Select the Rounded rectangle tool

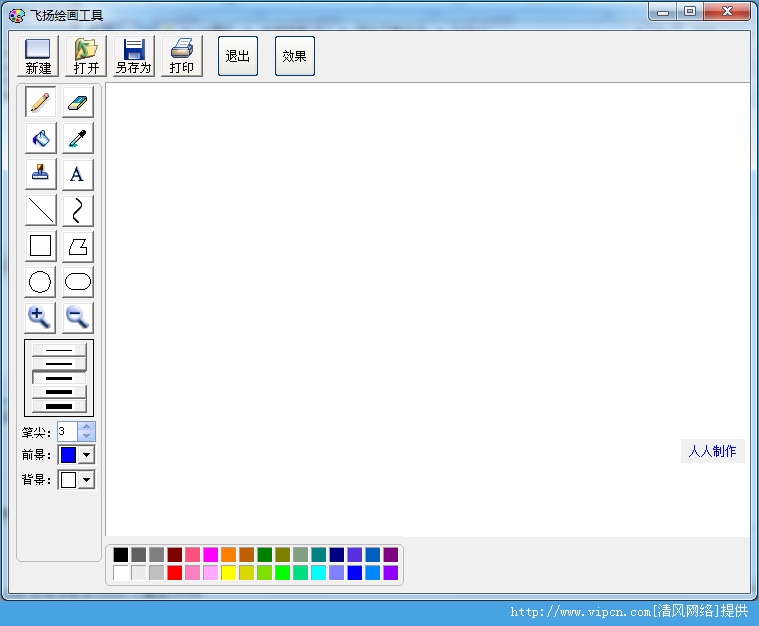(77, 282)
